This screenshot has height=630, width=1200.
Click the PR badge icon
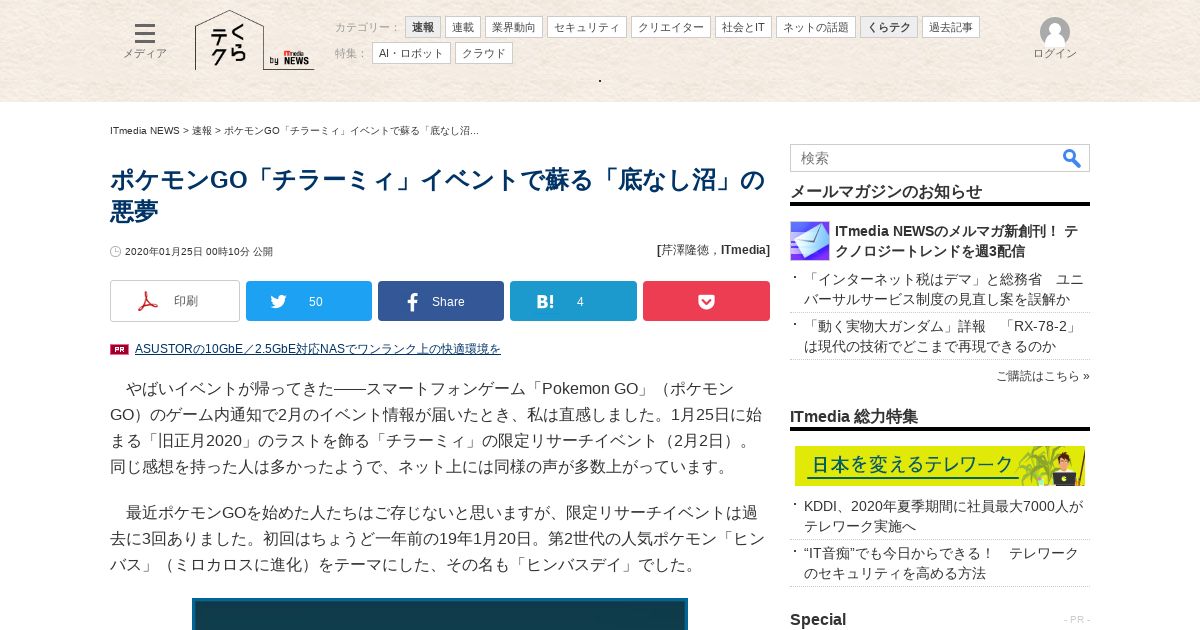pyautogui.click(x=120, y=349)
